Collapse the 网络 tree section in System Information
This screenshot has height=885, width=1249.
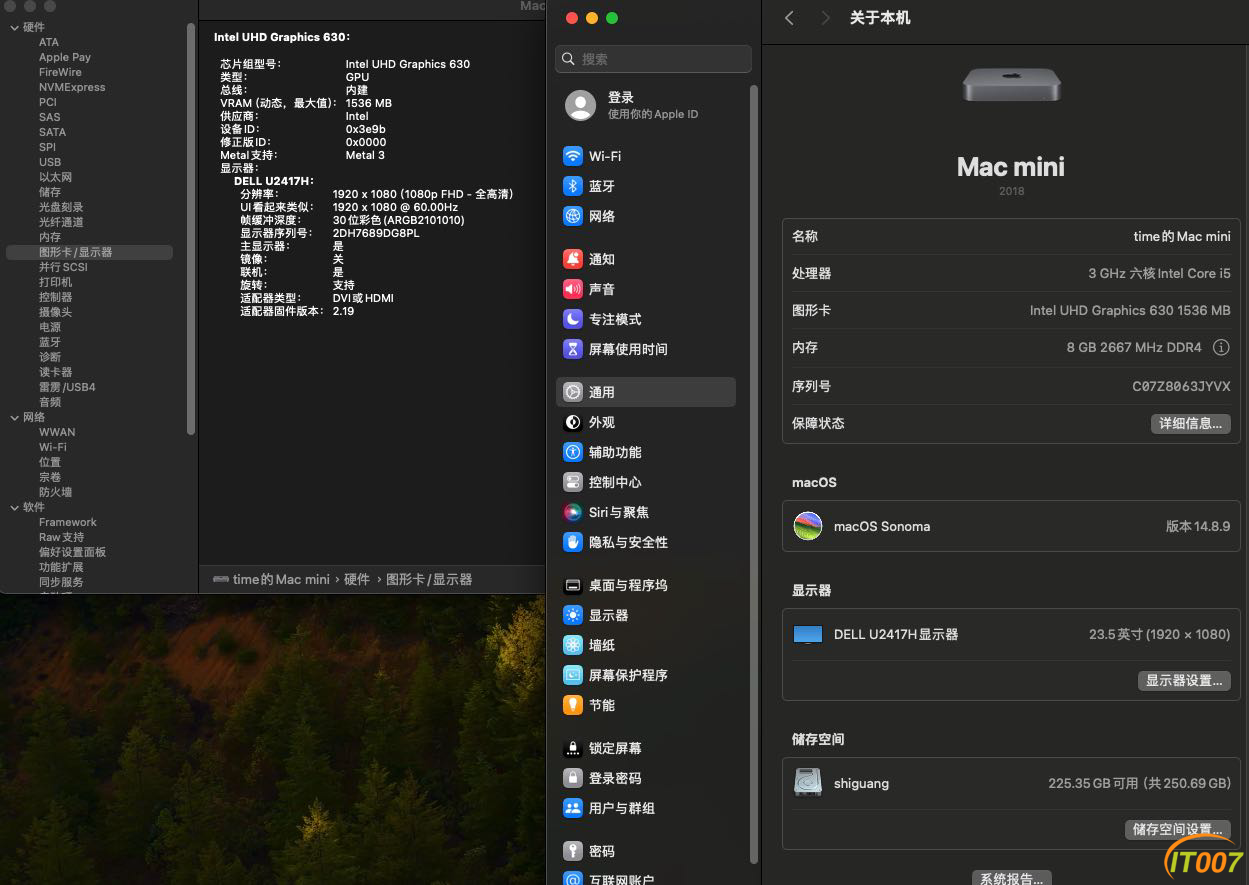pyautogui.click(x=14, y=417)
